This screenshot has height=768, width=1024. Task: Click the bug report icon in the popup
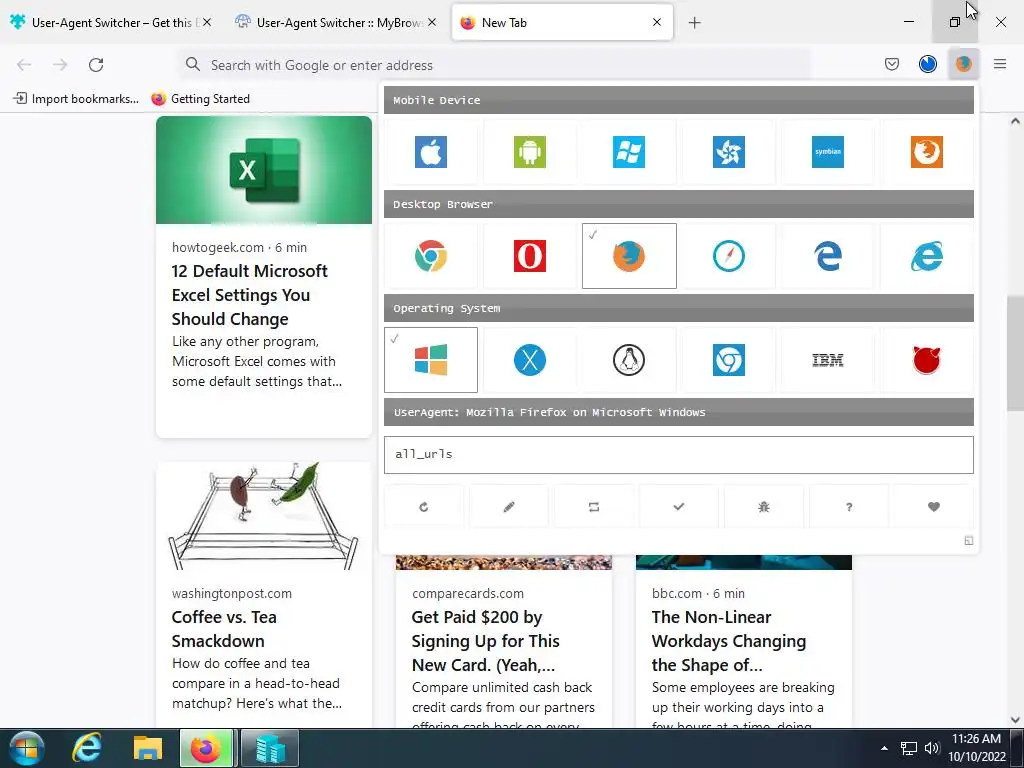coord(763,507)
